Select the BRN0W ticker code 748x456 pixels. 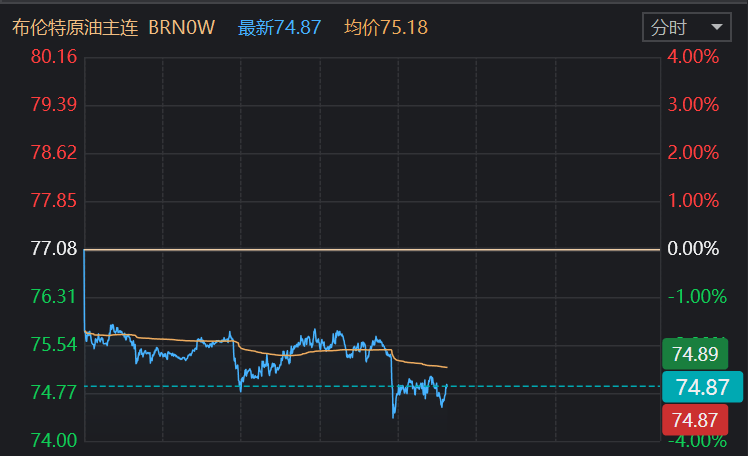(181, 28)
